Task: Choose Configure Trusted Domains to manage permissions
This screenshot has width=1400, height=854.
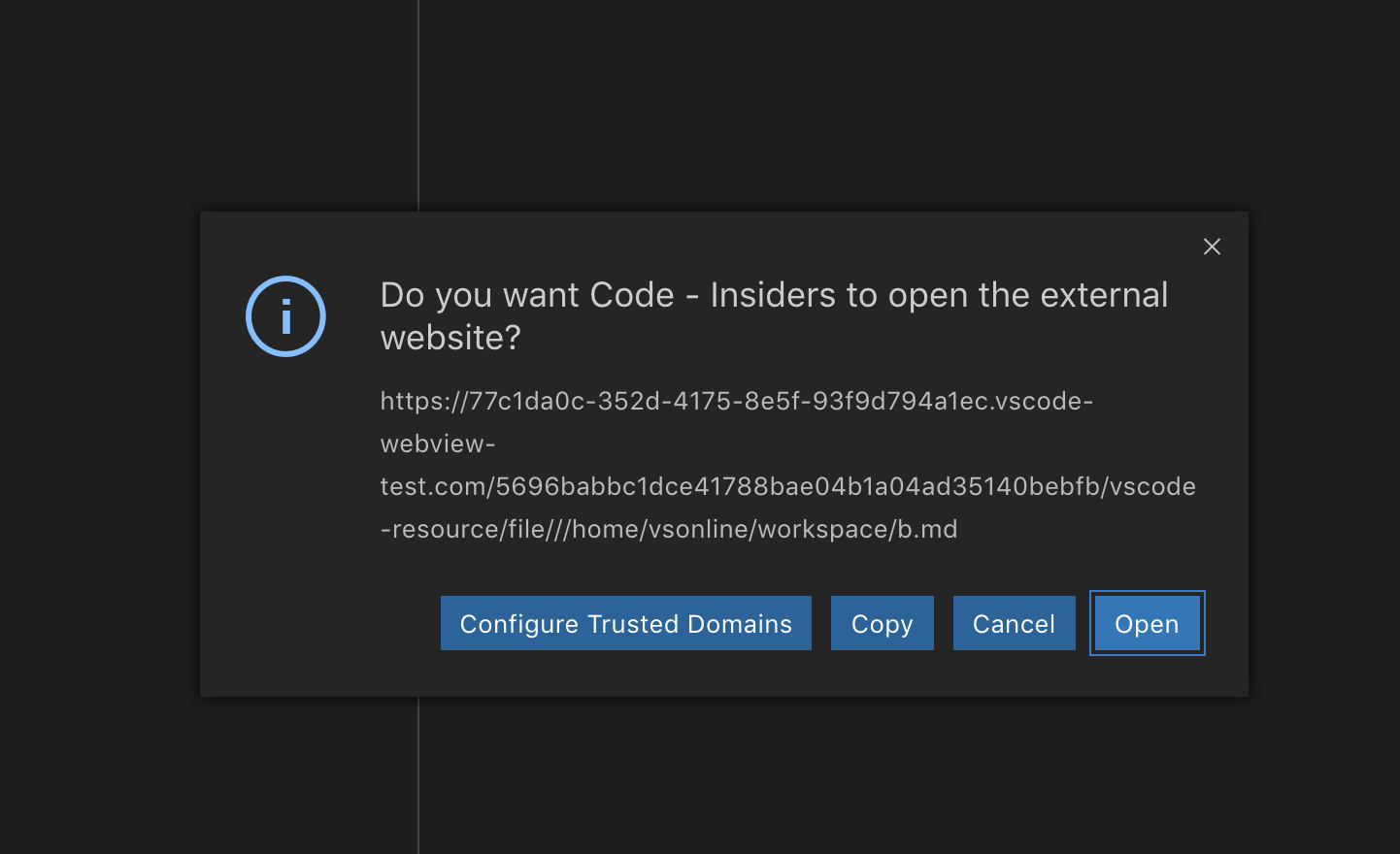Action: [x=625, y=623]
